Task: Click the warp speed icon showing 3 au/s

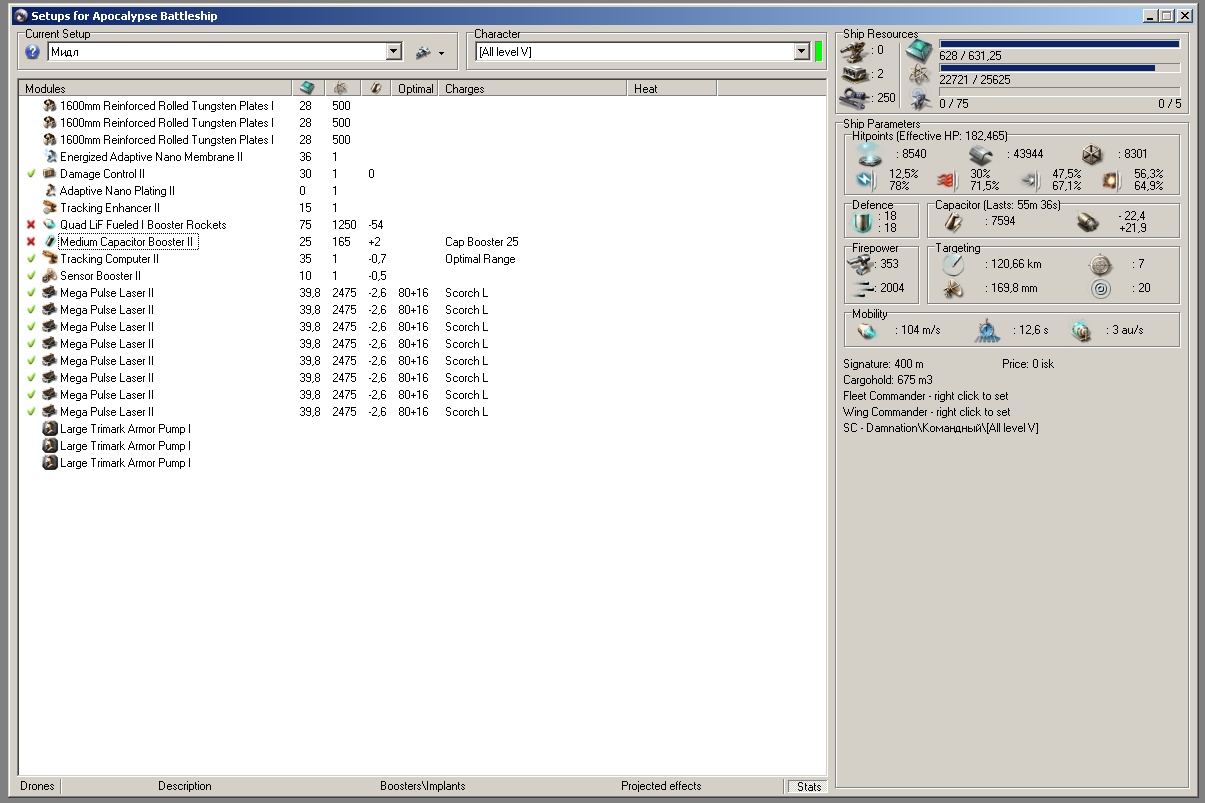Action: tap(1082, 330)
